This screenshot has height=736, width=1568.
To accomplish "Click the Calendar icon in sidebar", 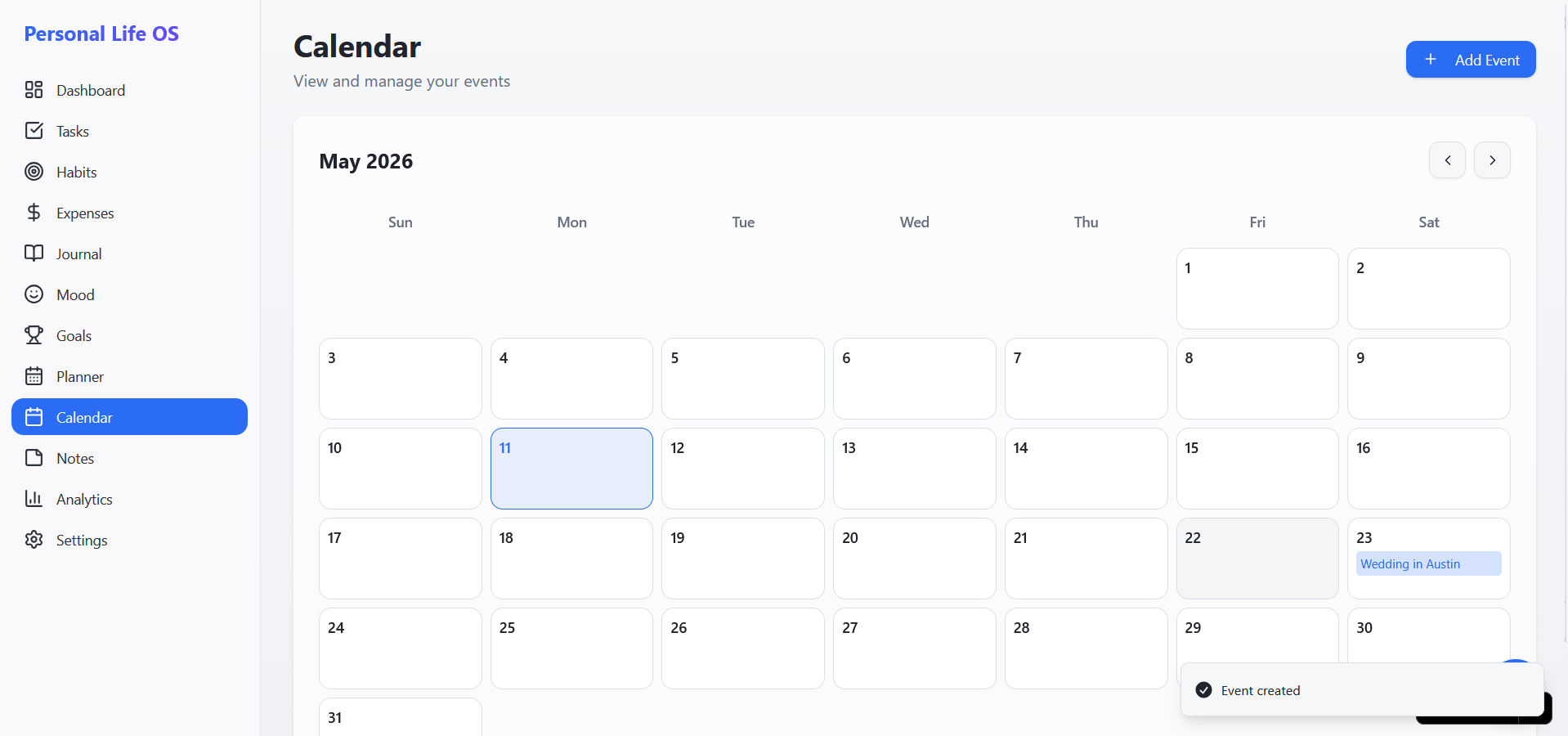I will coord(34,417).
